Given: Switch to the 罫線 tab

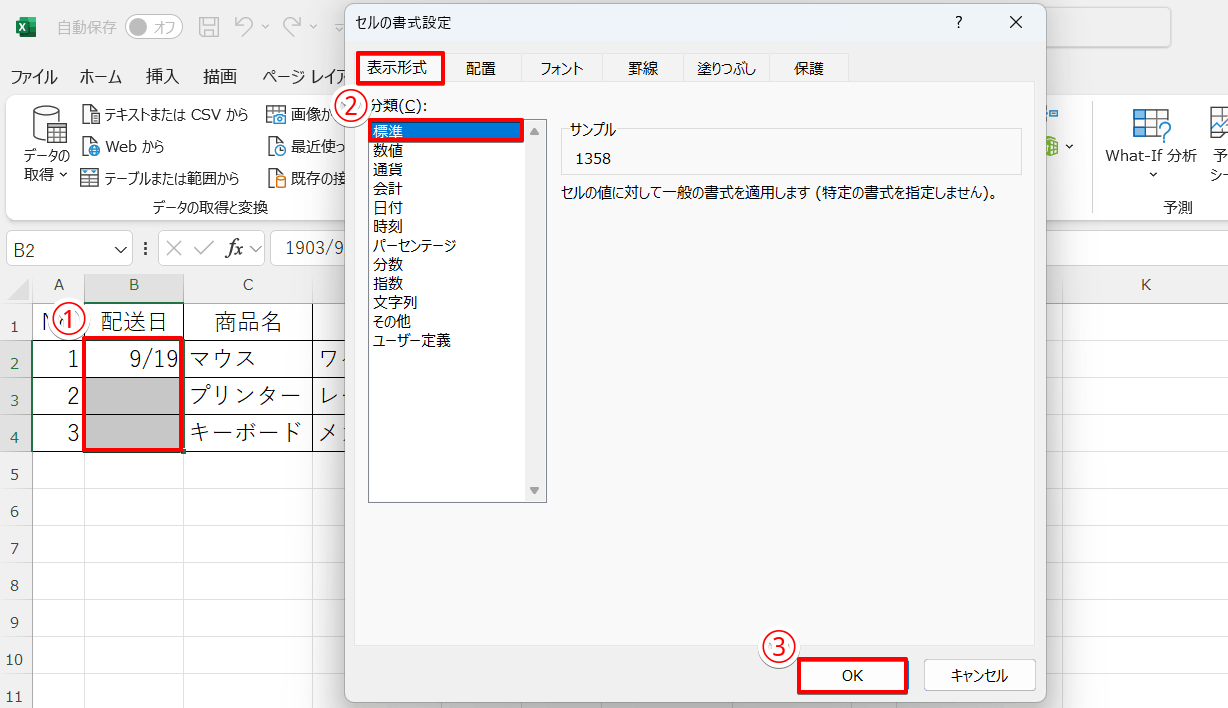Looking at the screenshot, I should (643, 69).
